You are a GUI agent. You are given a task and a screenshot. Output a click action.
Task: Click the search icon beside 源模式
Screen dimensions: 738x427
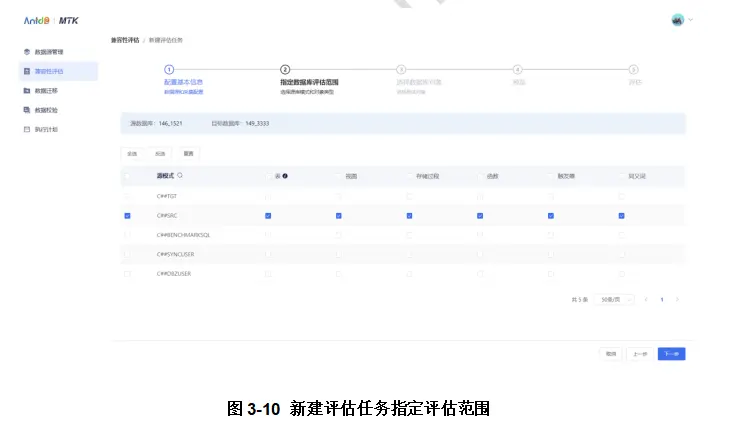coord(180,176)
